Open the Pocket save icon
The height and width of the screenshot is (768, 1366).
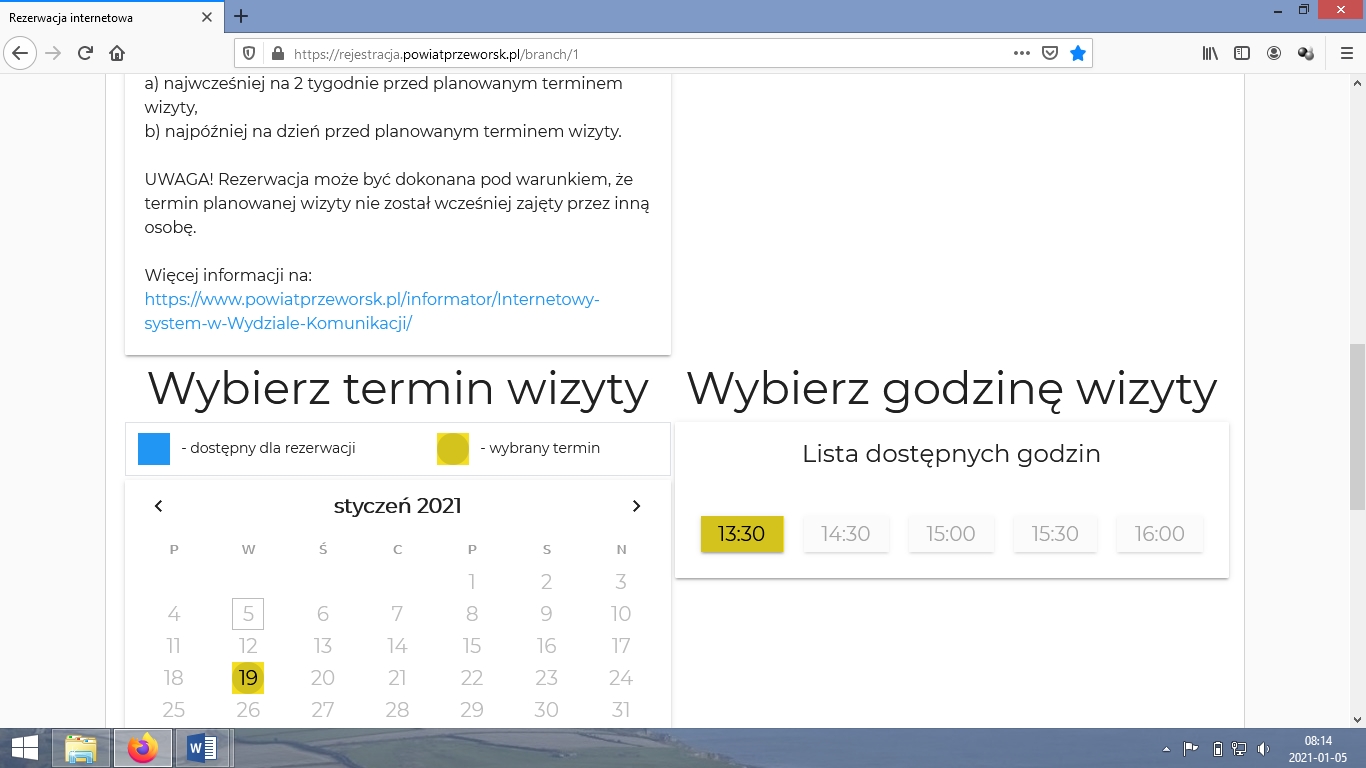coord(1050,53)
